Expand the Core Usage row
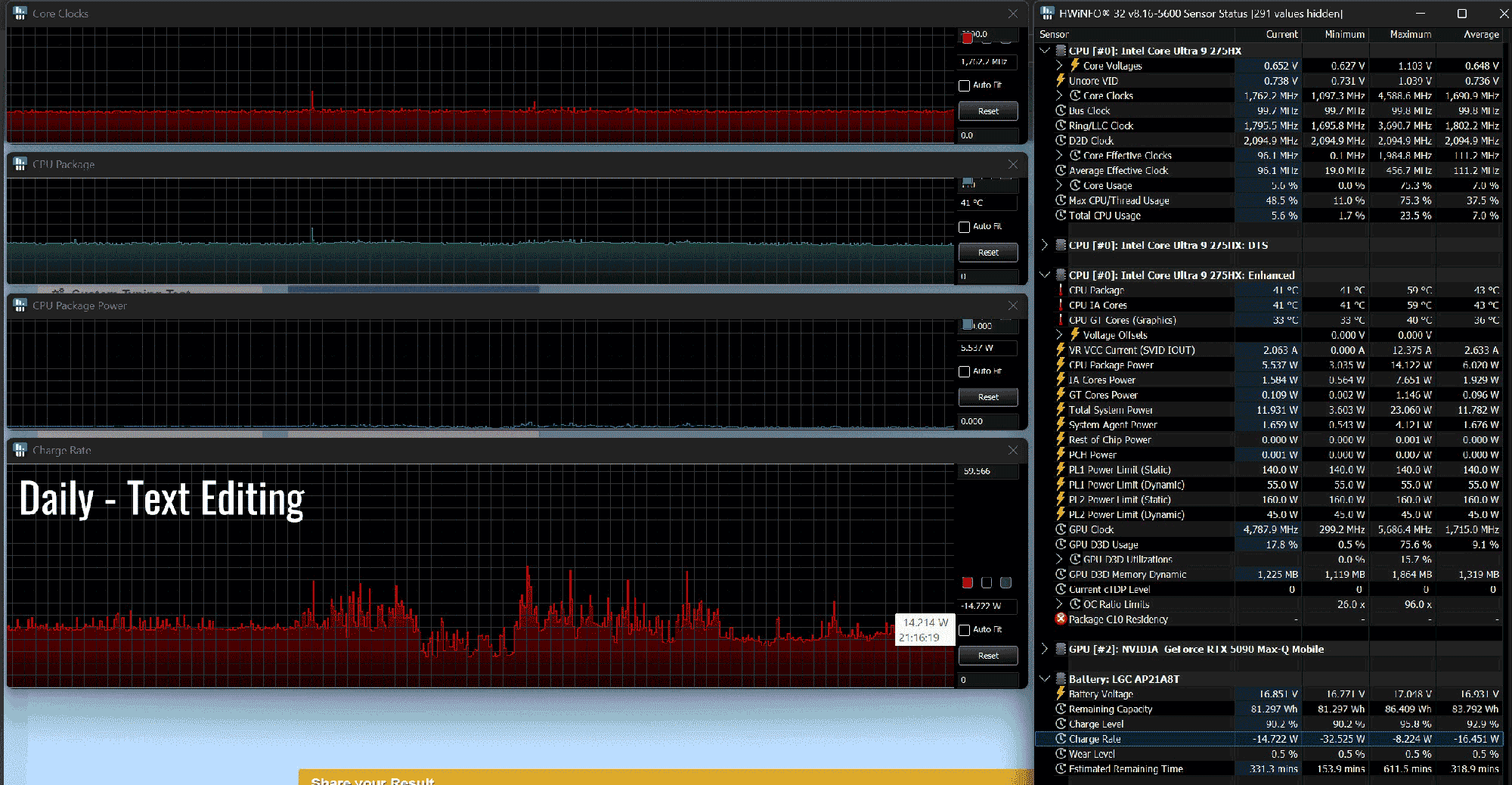This screenshot has height=785, width=1512. (1059, 185)
